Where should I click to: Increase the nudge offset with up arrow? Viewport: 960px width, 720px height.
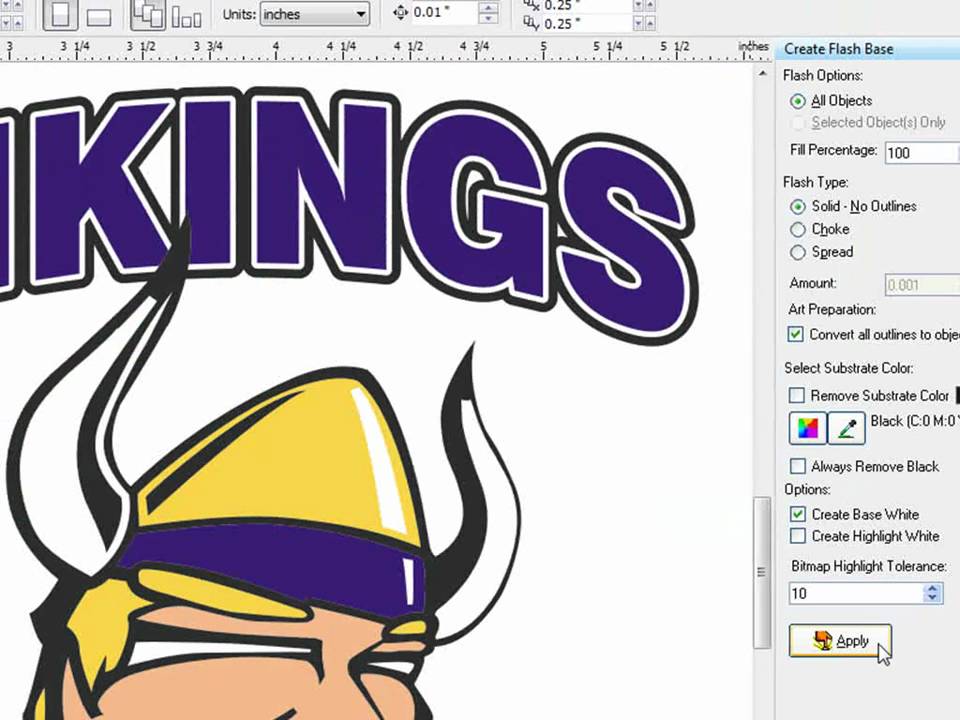pos(488,7)
